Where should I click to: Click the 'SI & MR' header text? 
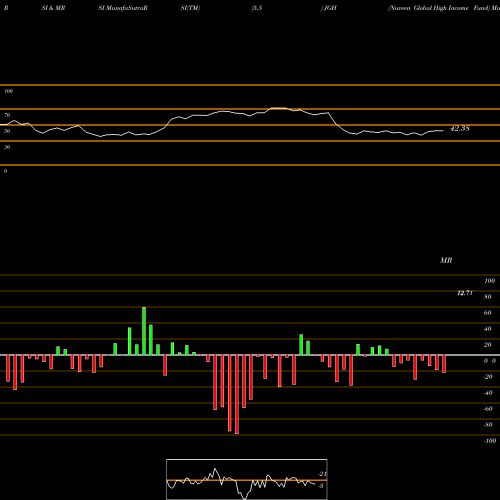(53, 8)
